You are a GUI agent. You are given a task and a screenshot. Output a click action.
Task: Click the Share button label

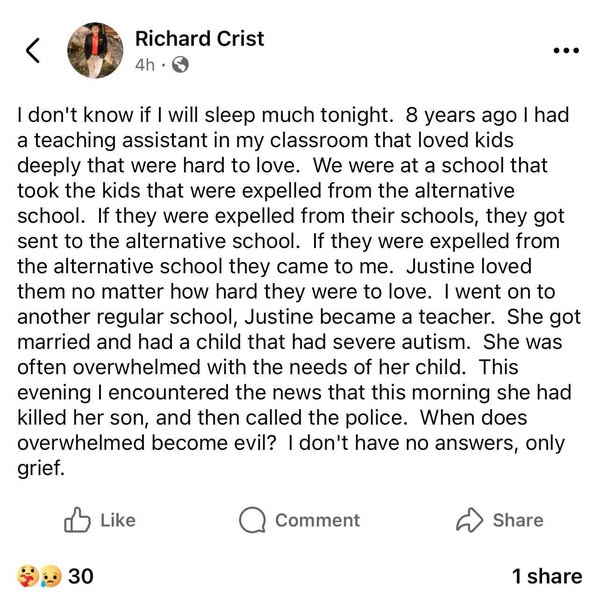517,520
